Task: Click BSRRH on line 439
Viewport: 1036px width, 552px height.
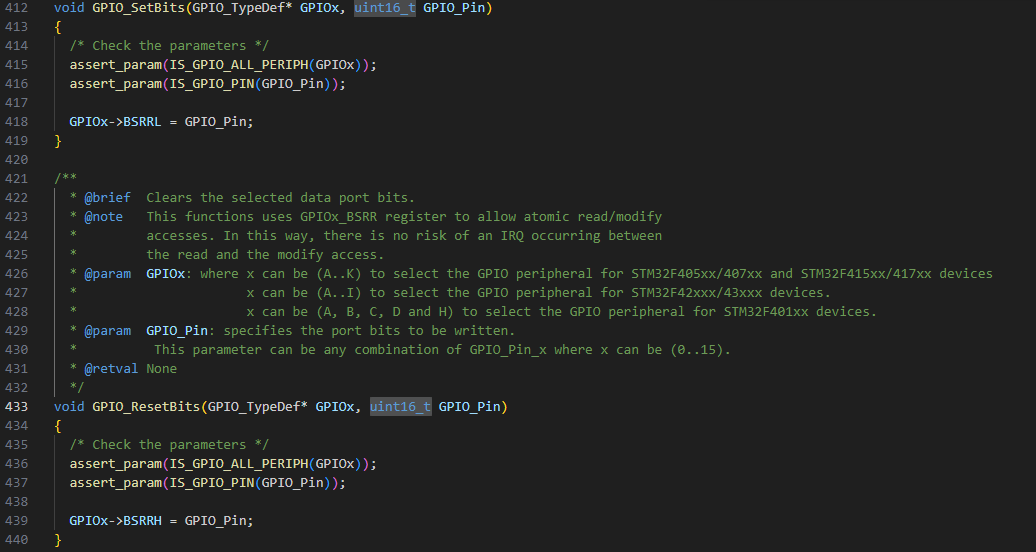Action: pyautogui.click(x=142, y=520)
